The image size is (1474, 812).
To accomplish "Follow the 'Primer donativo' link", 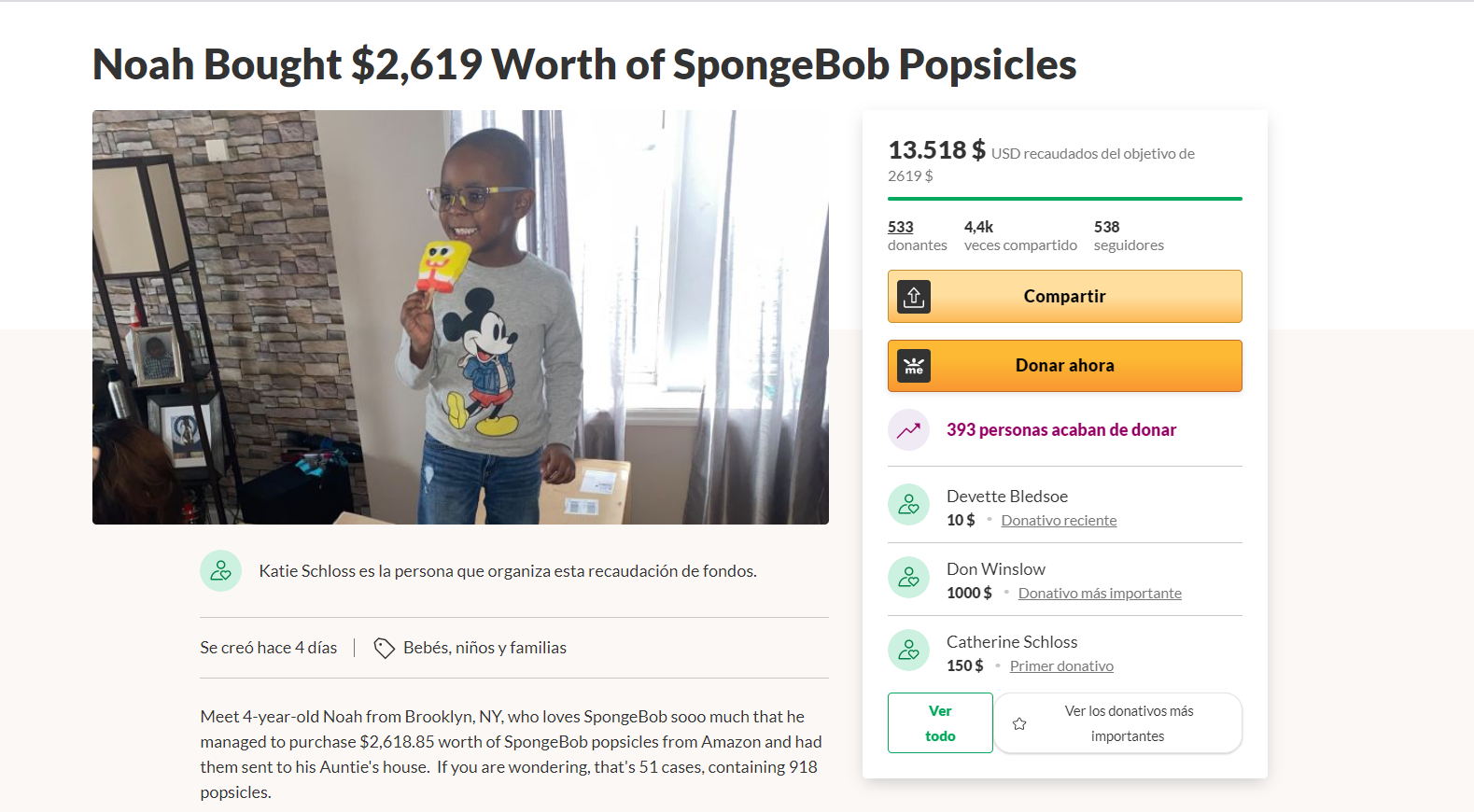I will click(1061, 666).
